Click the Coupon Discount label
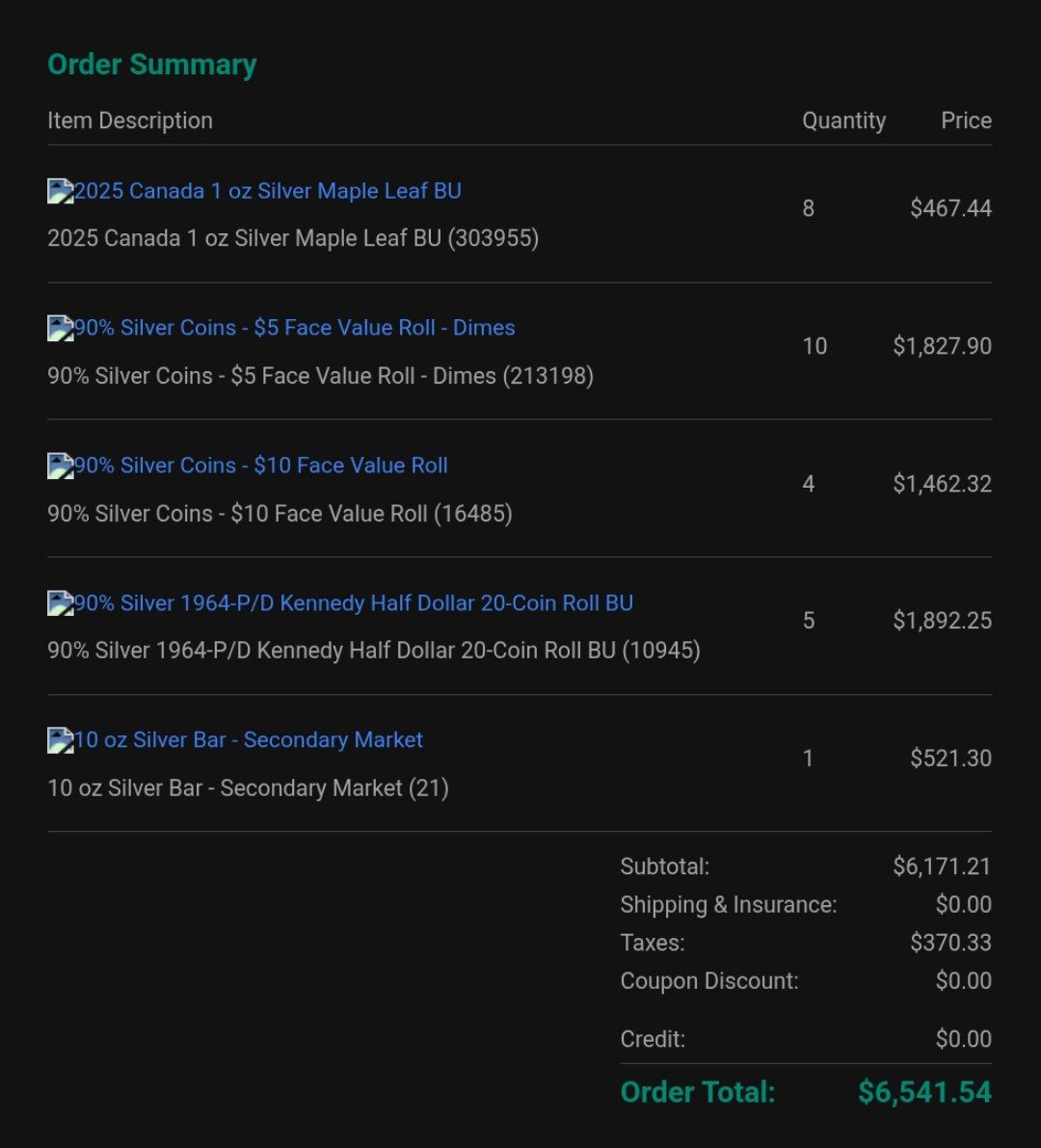 (x=709, y=981)
